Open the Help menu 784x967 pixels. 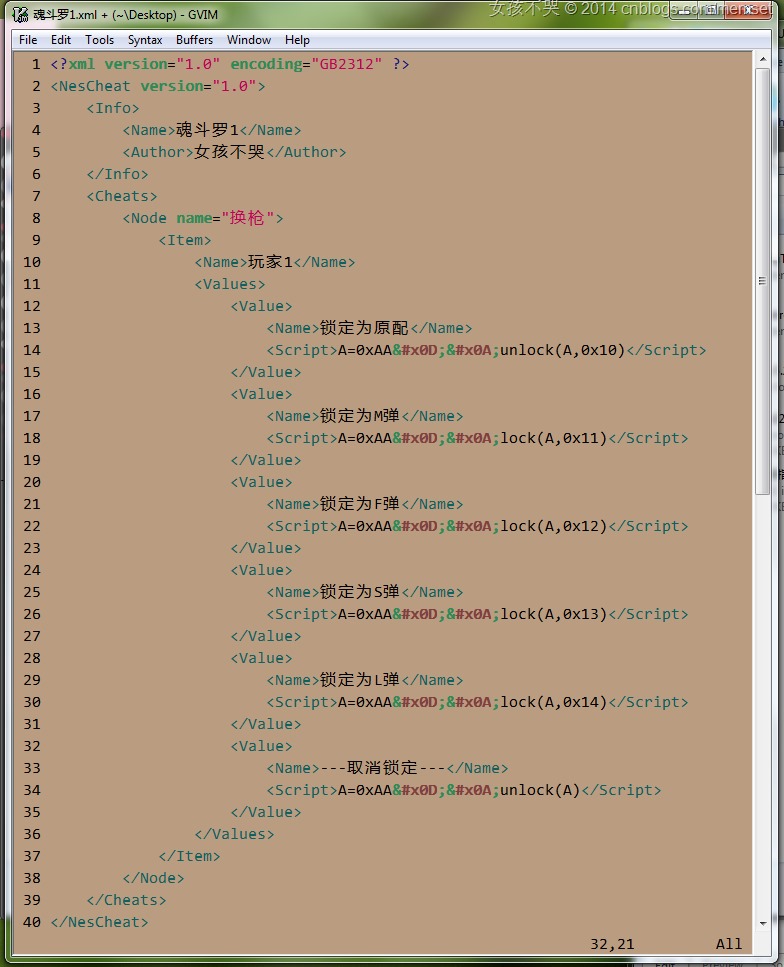297,40
